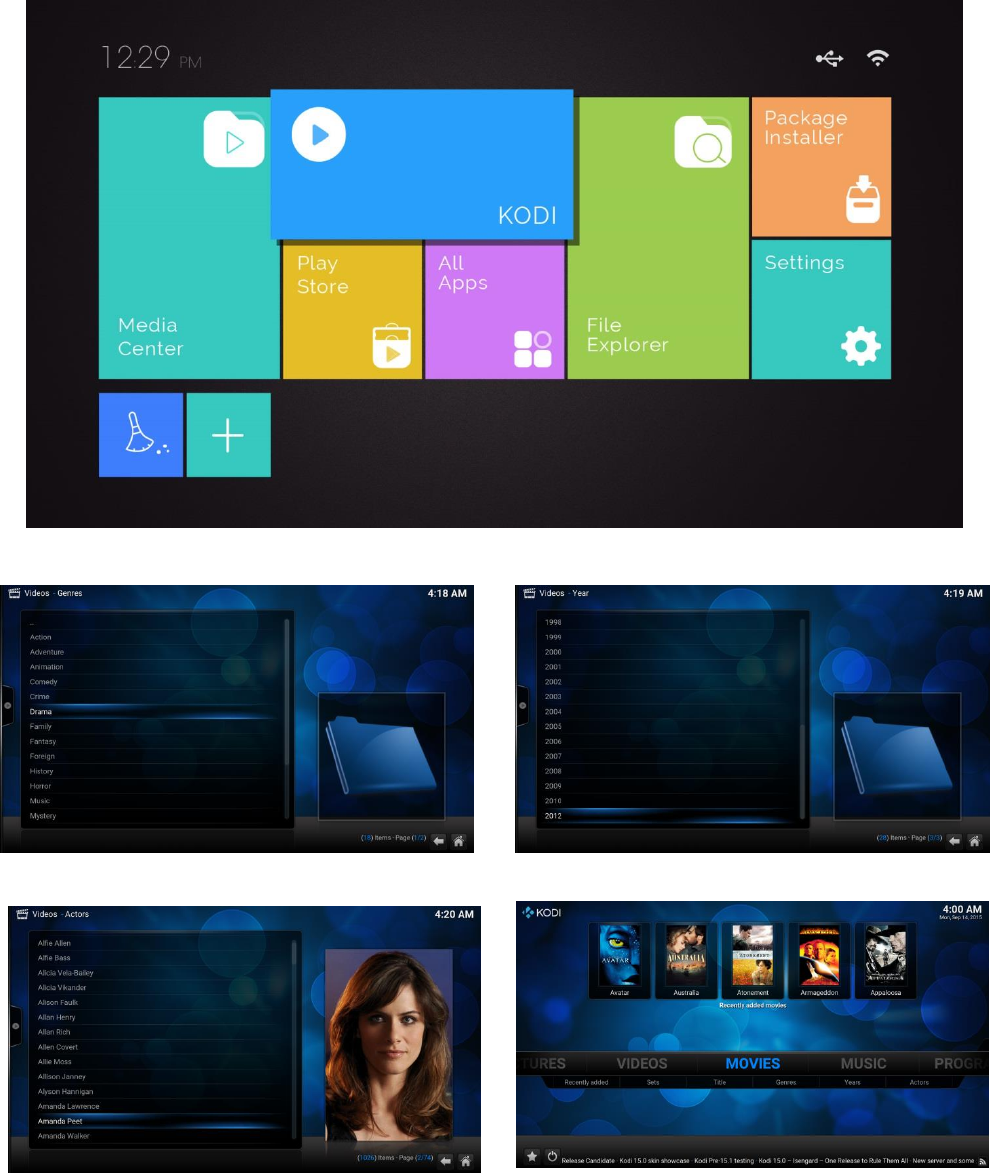Click clapperboard icon beside Videos - Genres

coord(14,593)
